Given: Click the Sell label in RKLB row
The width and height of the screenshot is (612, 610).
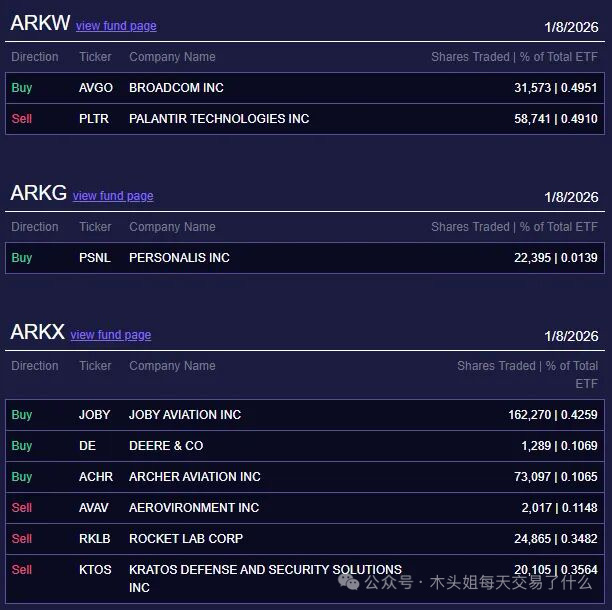Looking at the screenshot, I should coord(21,539).
